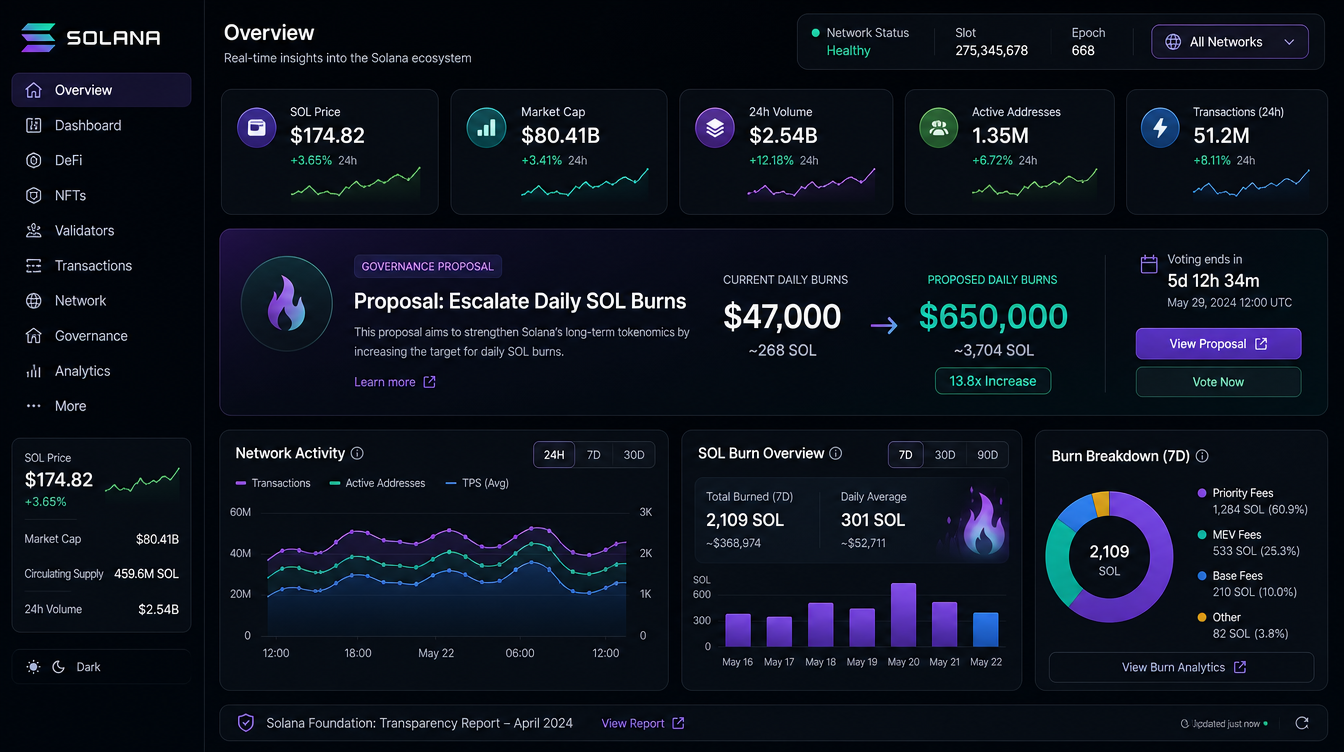Click the voting calendar icon
This screenshot has height=752, width=1344.
coord(1149,264)
